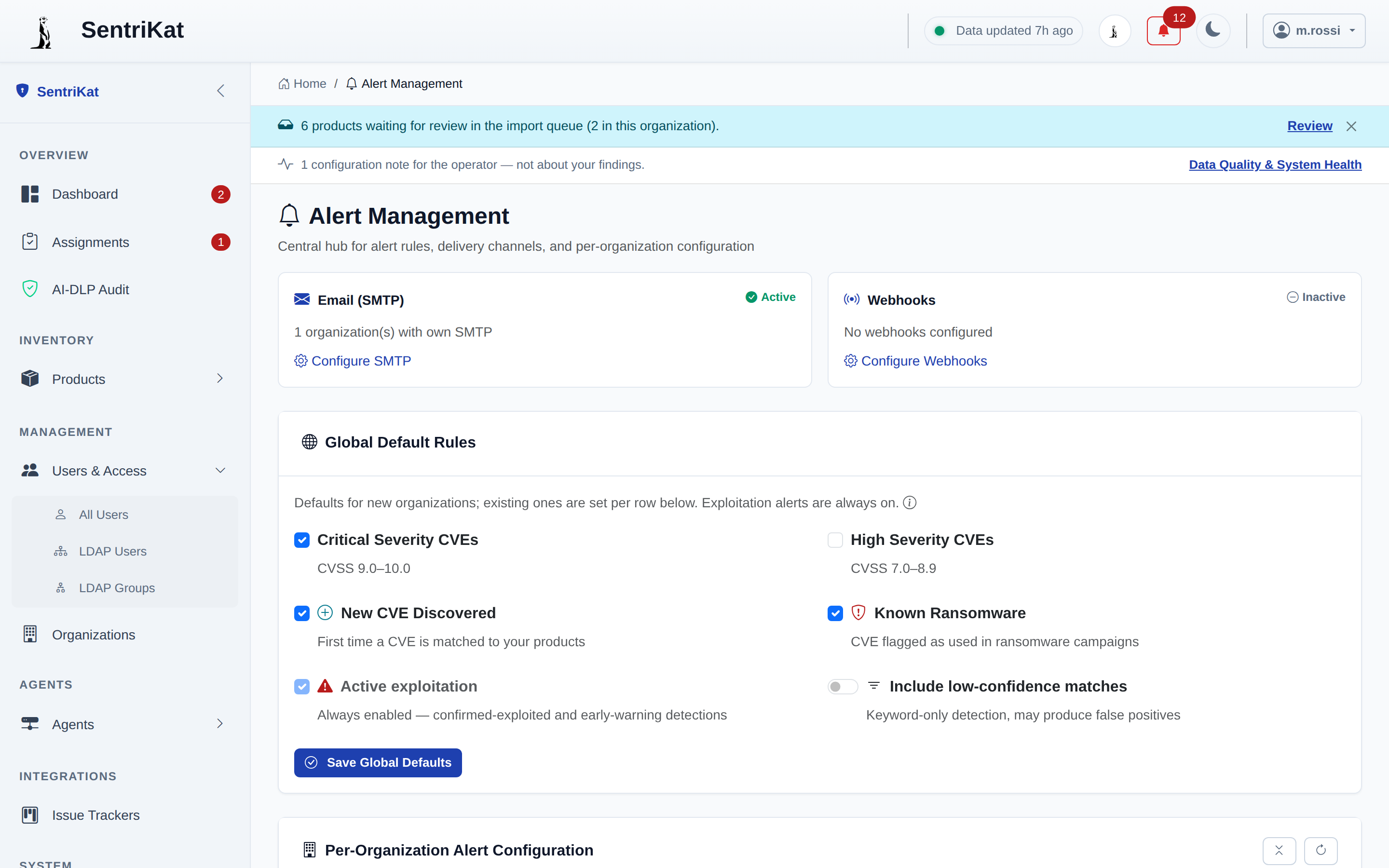This screenshot has width=1389, height=868.
Task: Expand the Agents submenu chevron
Action: coord(220,723)
